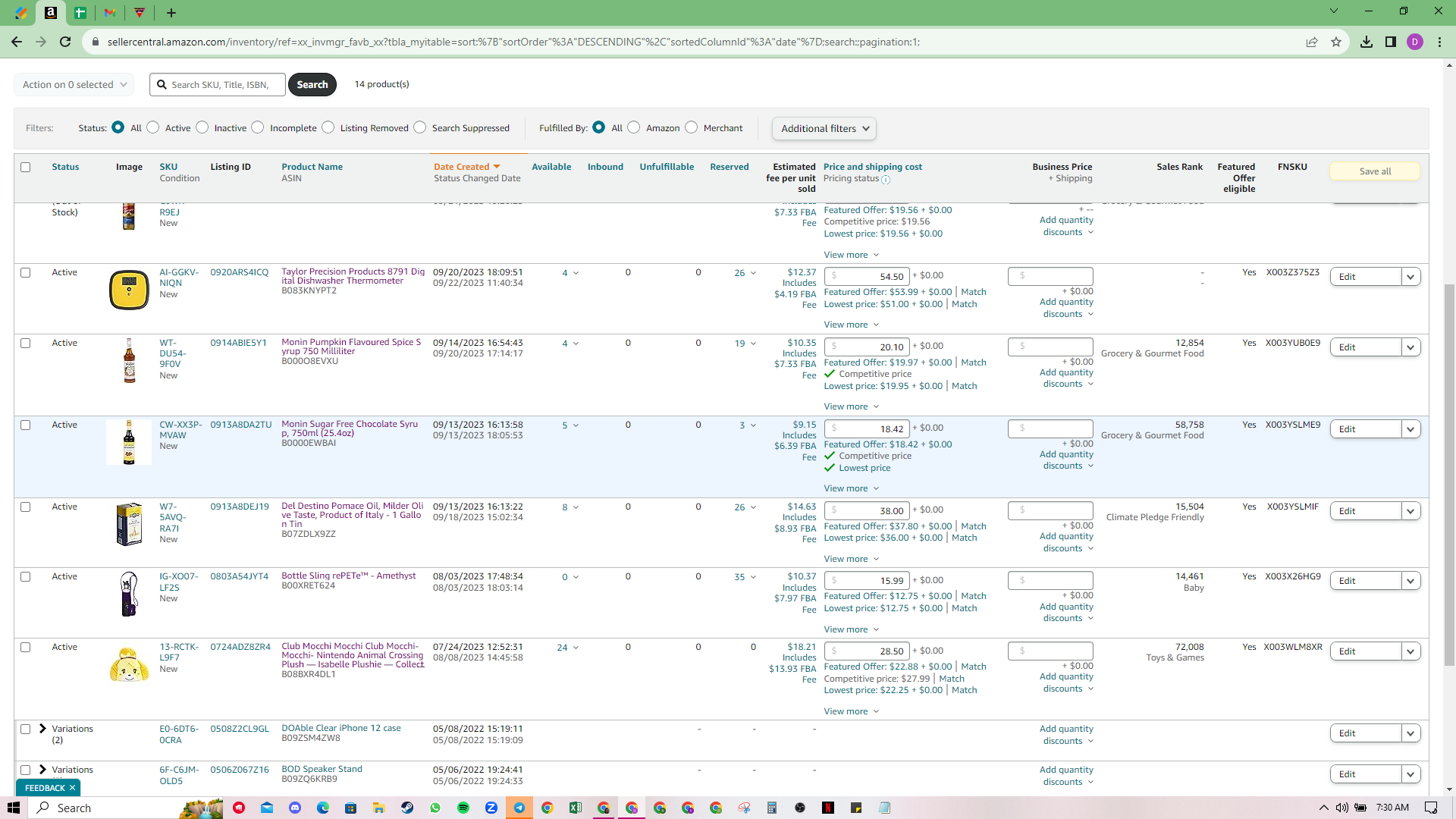
Task: Open the Chrome three-dot menu
Action: point(1439,42)
